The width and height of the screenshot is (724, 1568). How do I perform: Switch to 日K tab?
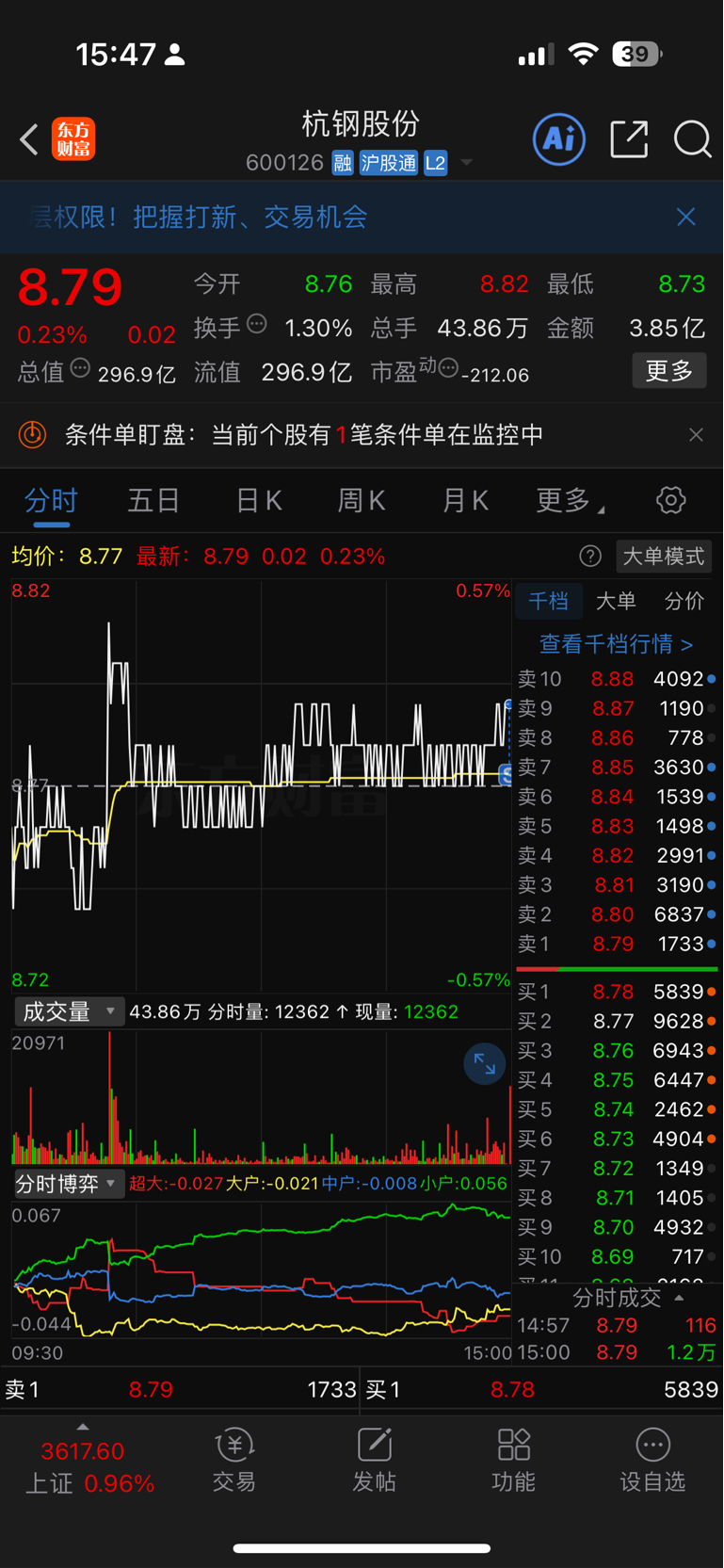pos(259,500)
